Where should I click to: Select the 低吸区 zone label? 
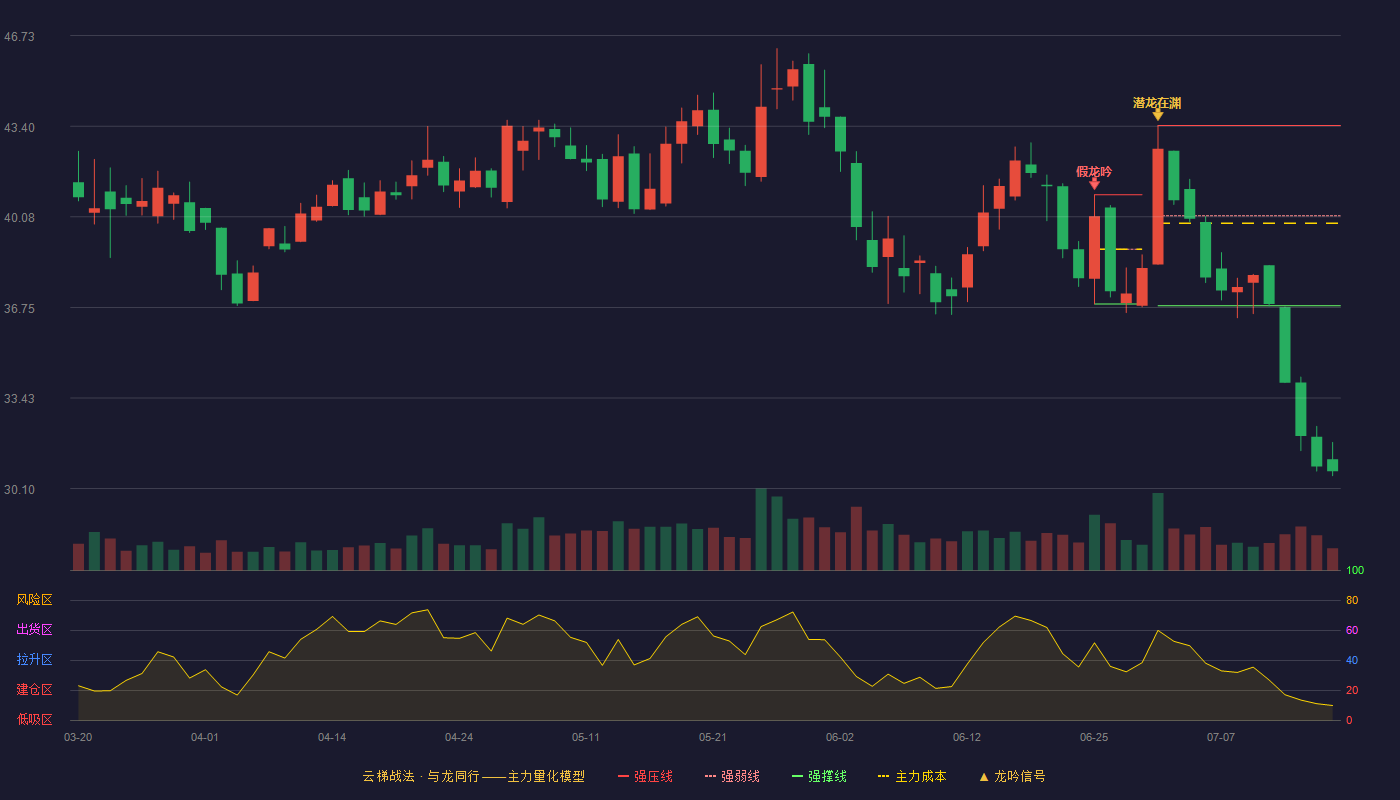[34, 719]
